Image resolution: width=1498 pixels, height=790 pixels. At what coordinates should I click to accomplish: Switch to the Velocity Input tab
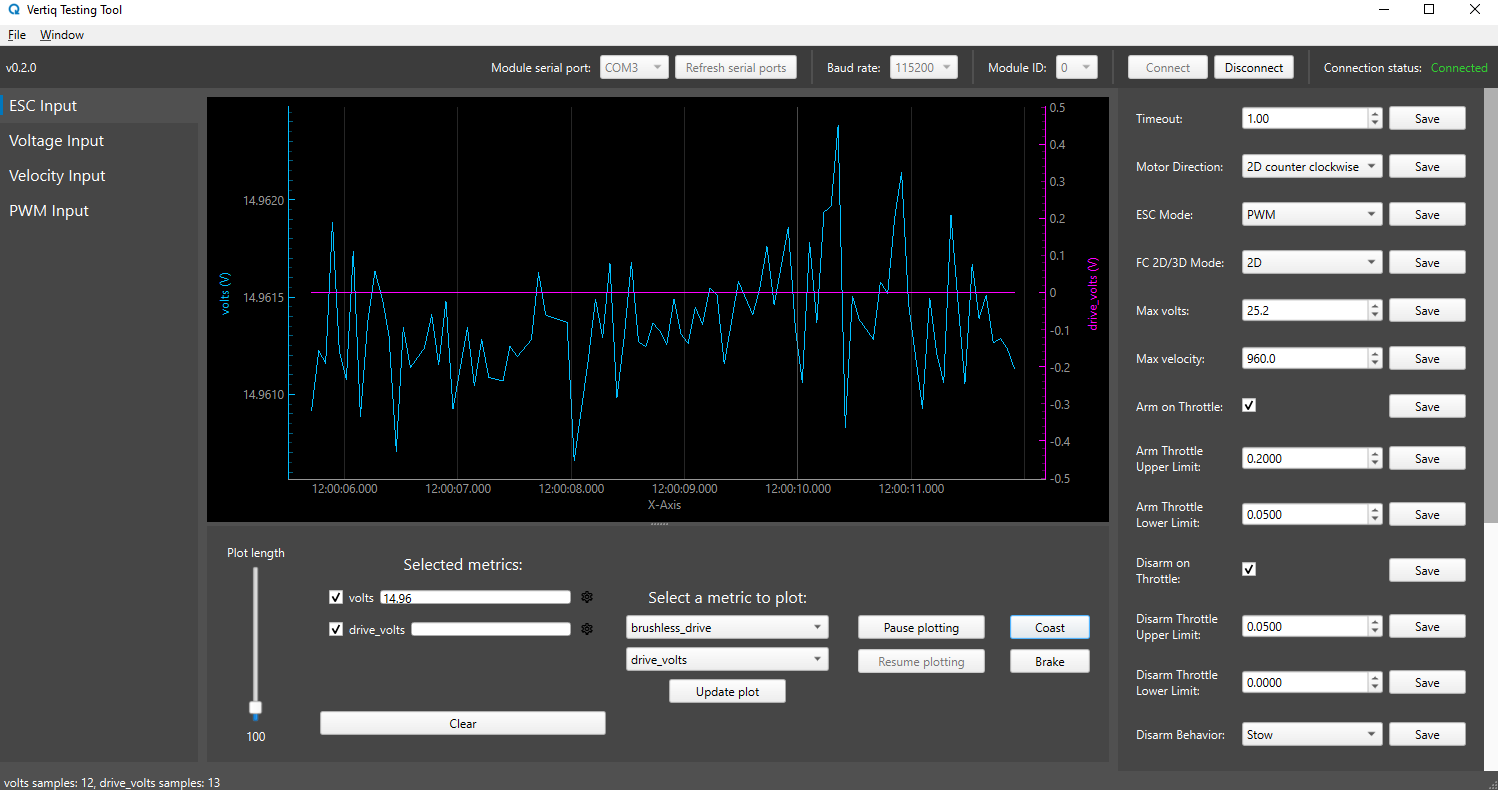click(x=99, y=176)
